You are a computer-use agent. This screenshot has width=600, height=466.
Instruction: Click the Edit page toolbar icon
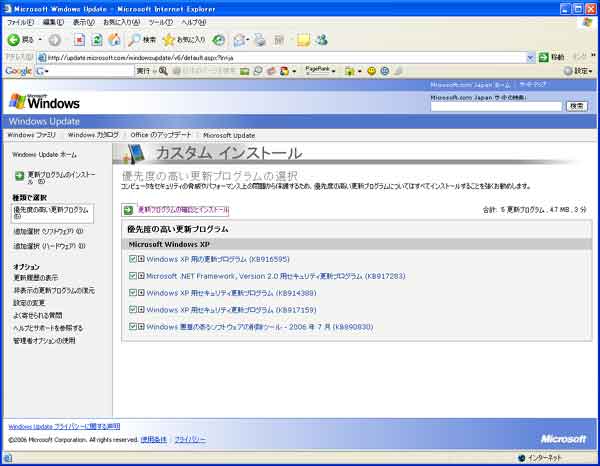(x=279, y=40)
